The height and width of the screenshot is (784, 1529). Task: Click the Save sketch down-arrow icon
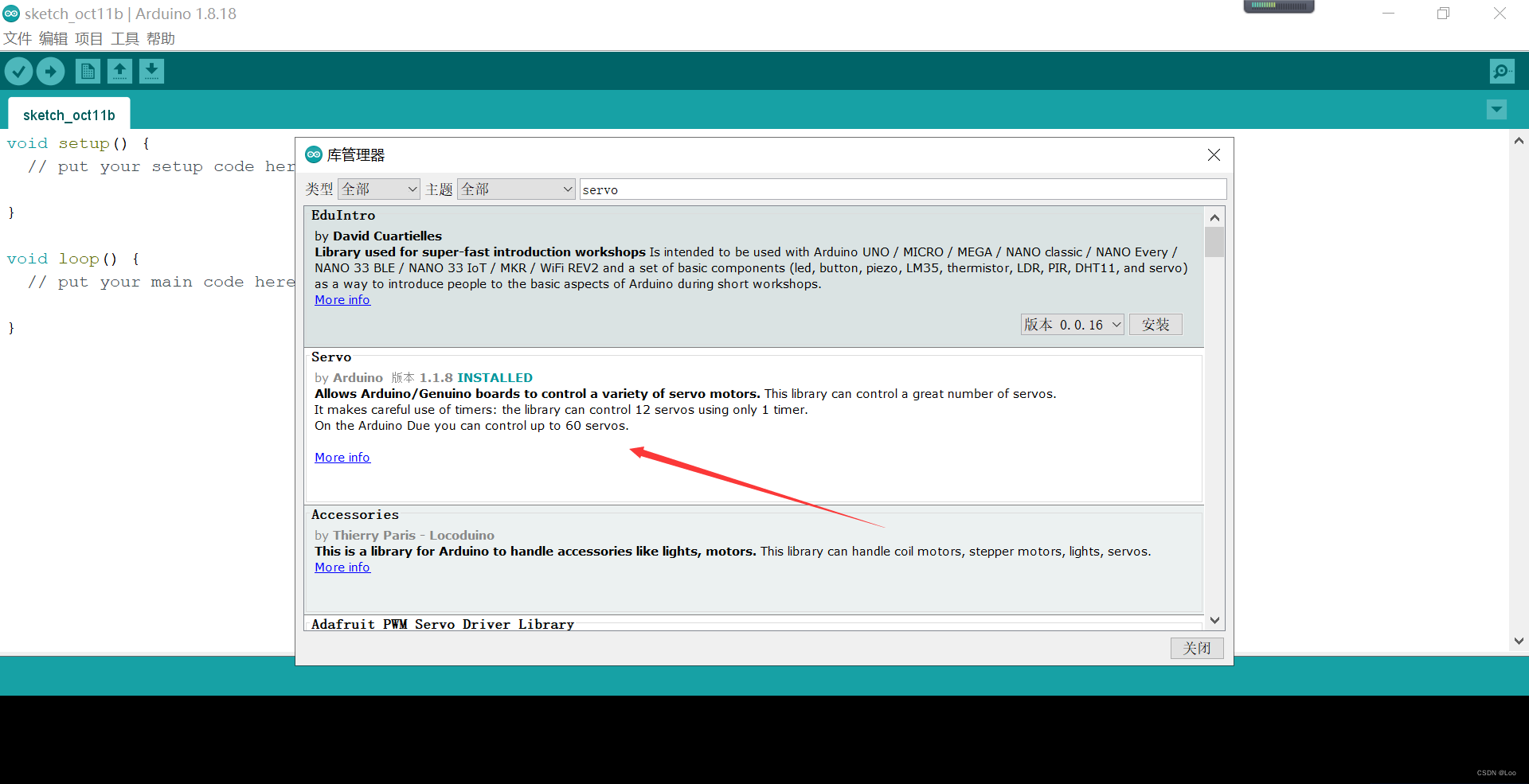coord(151,72)
